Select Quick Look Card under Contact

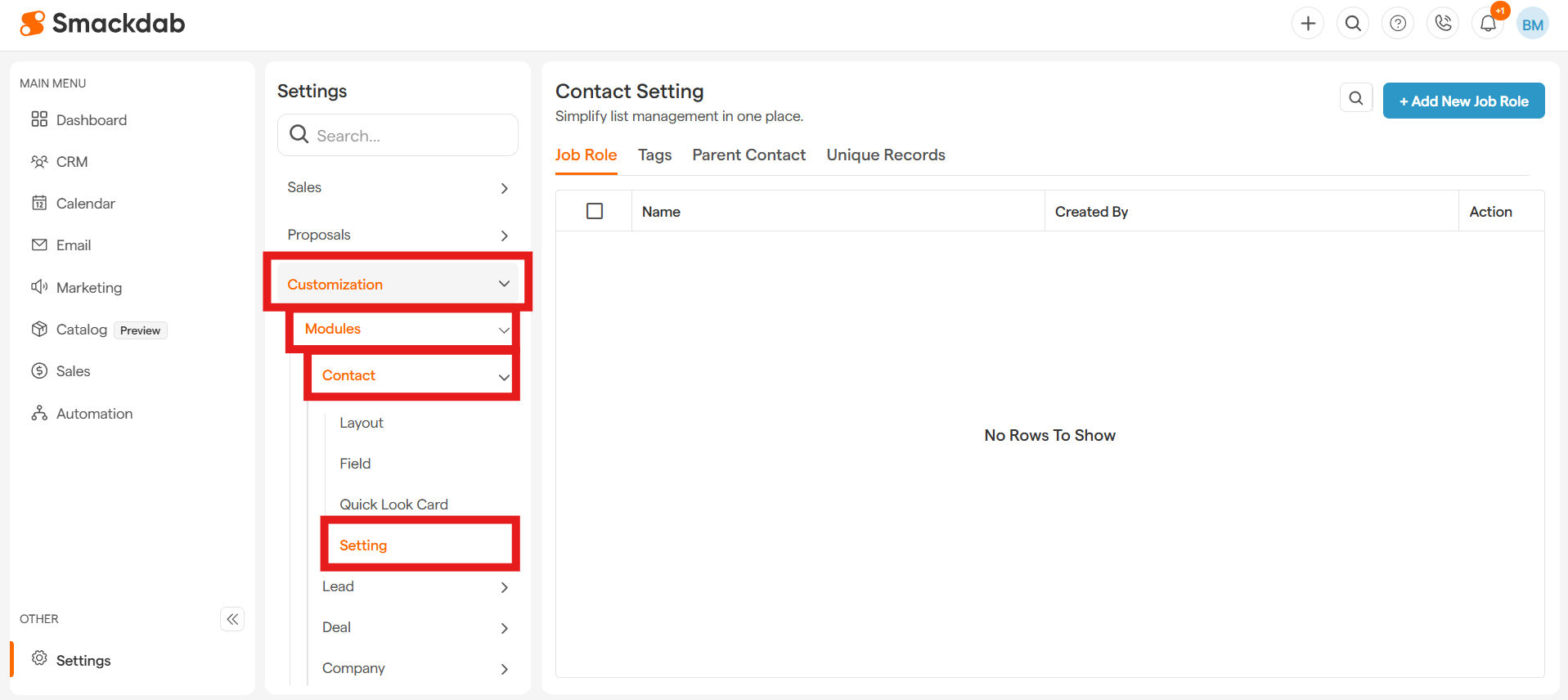(393, 505)
